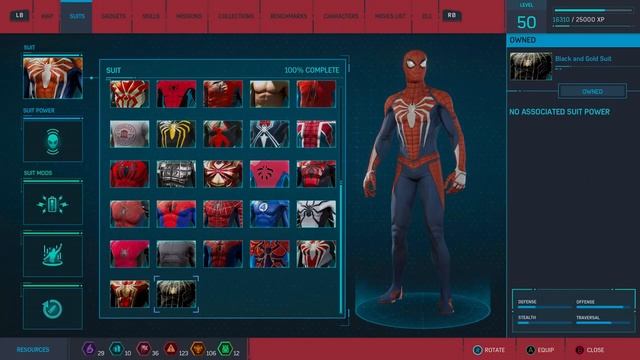640x360 pixels.
Task: Click the Stealth stat bar
Action: [544, 323]
